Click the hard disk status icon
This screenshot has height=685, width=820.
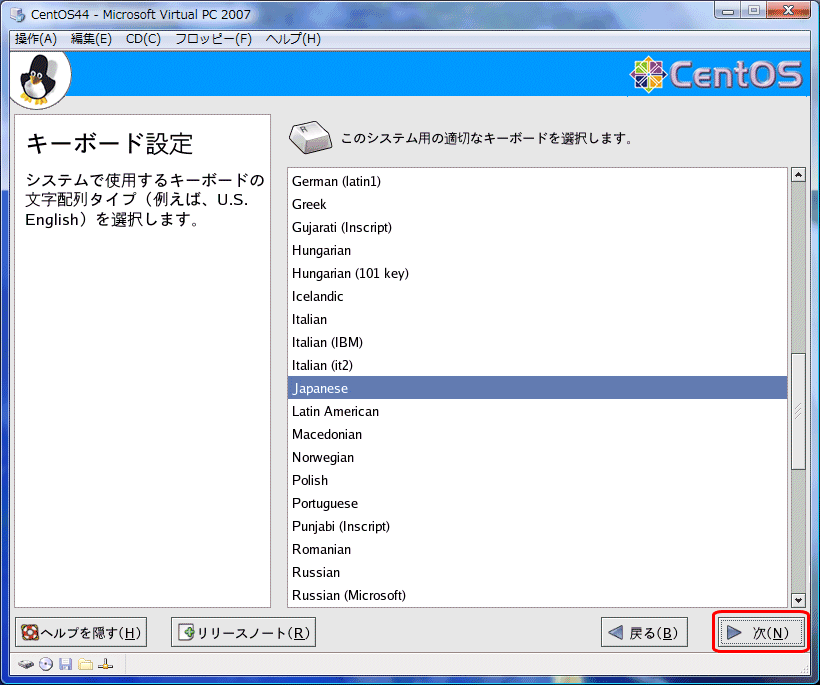click(x=26, y=665)
